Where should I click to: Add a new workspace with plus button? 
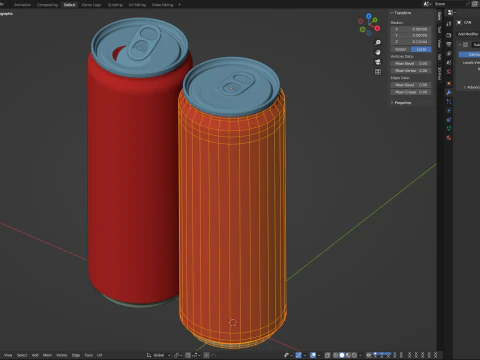click(x=179, y=5)
